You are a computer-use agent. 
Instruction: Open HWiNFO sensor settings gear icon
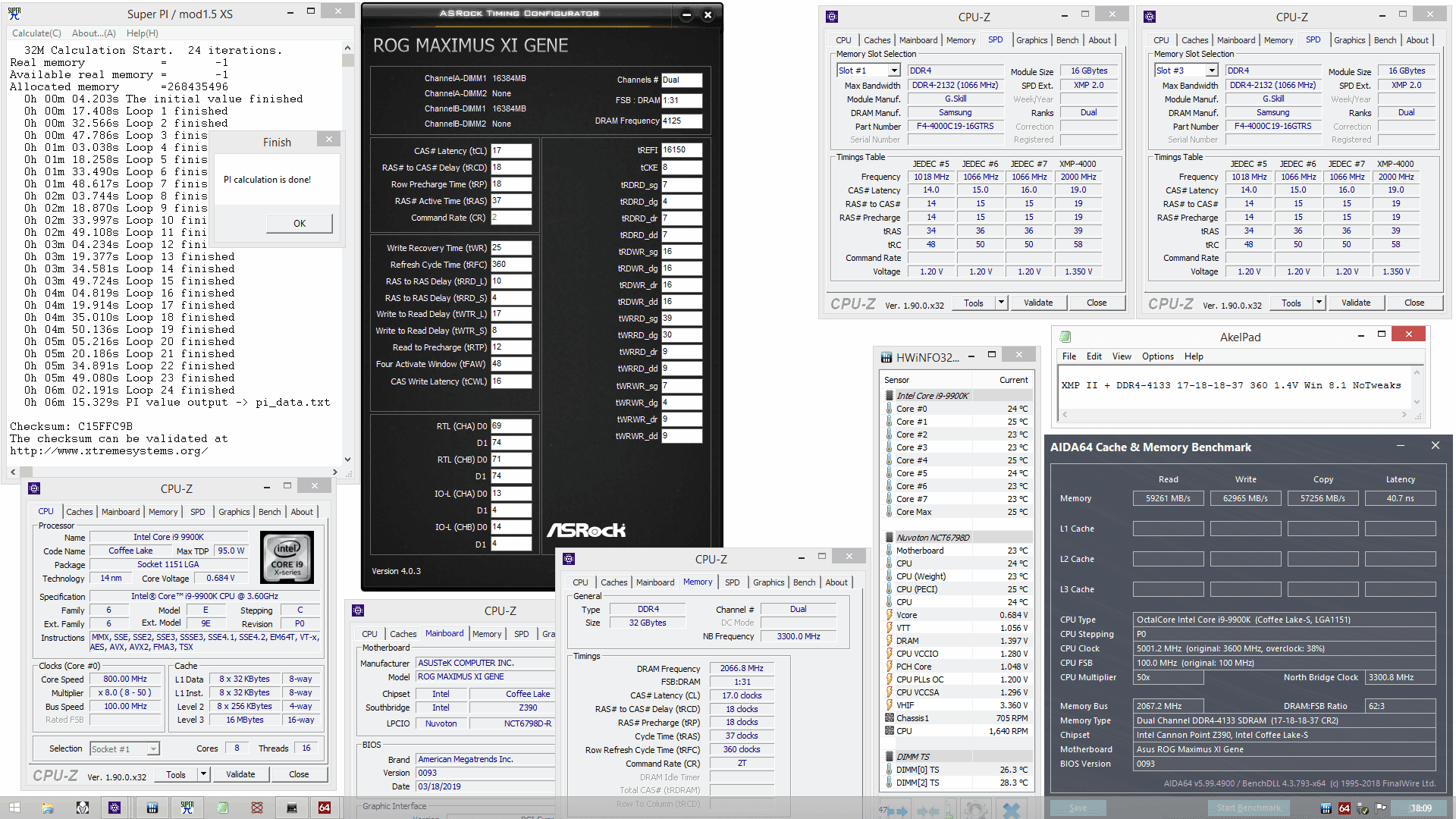click(x=976, y=810)
